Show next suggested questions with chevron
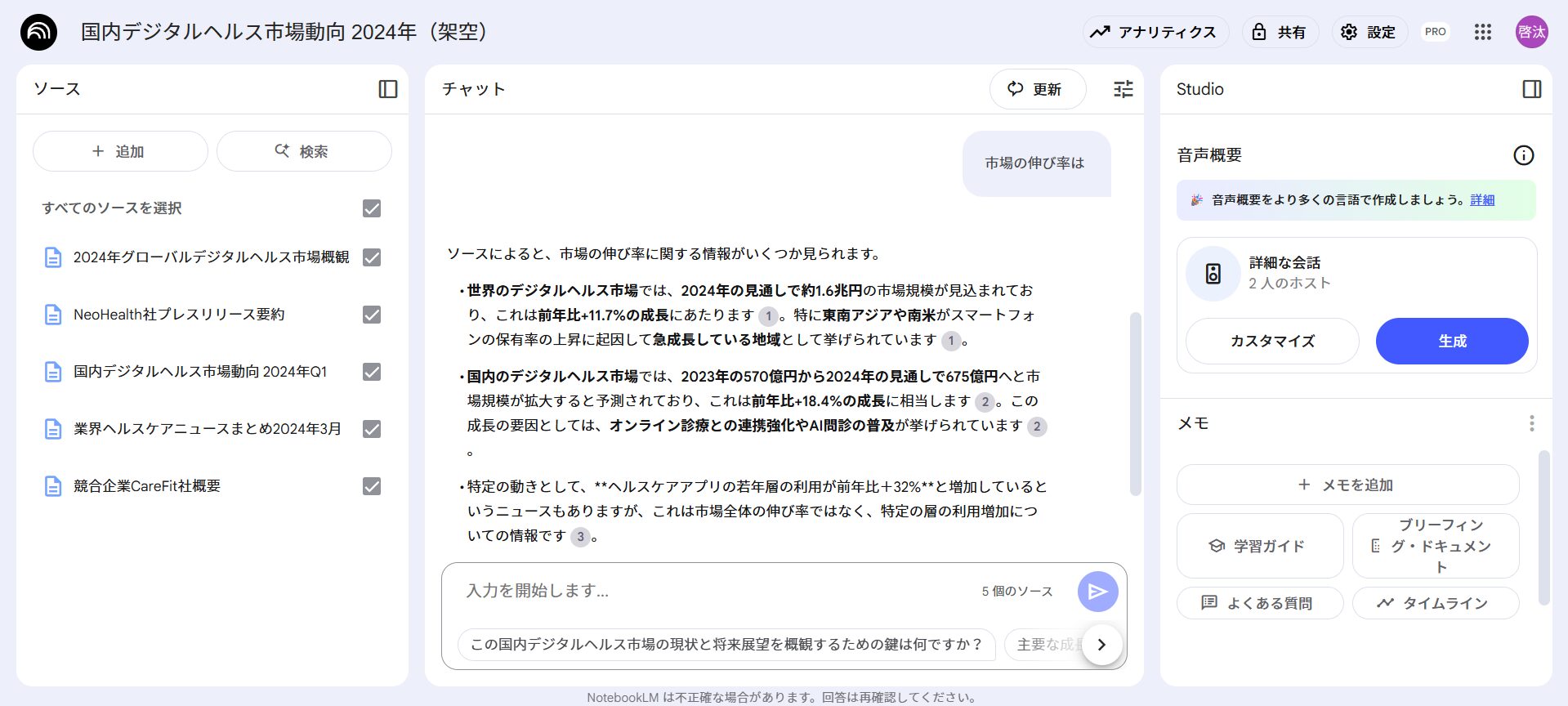The height and width of the screenshot is (706, 1568). tap(1101, 644)
